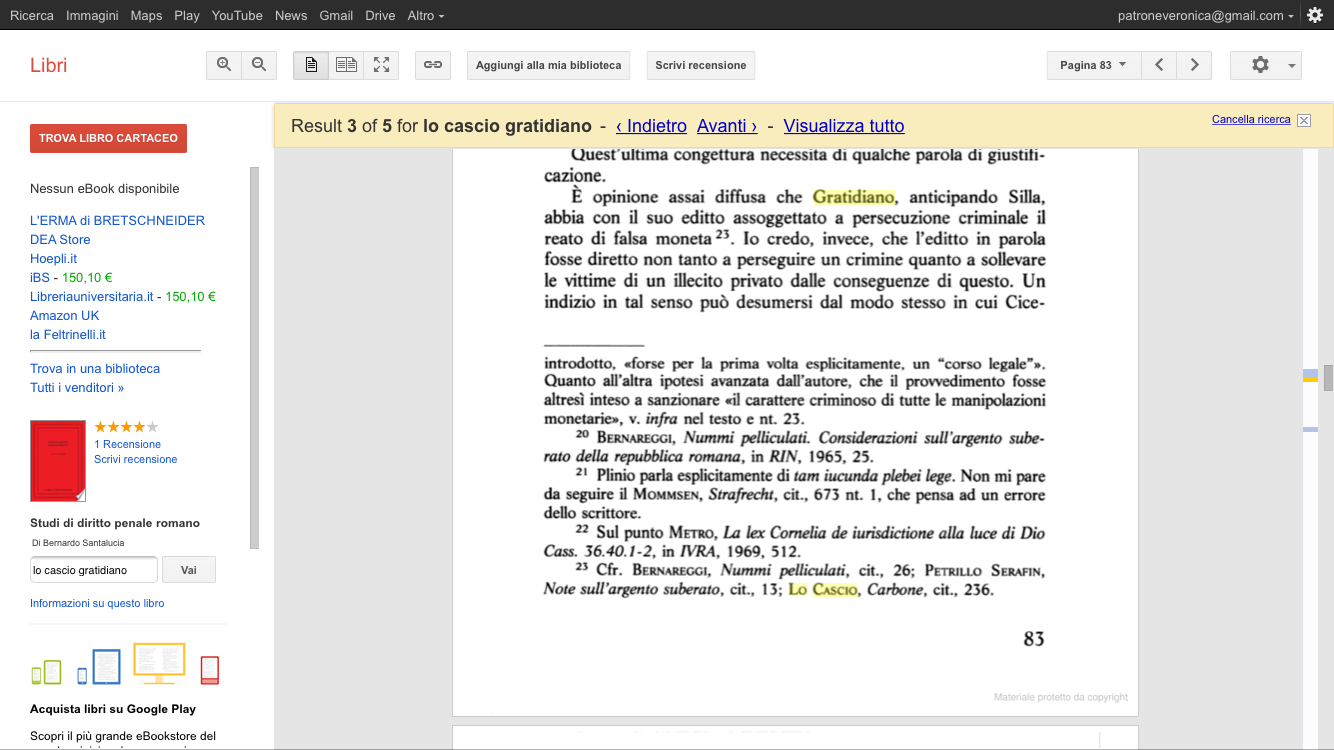This screenshot has width=1334, height=750.
Task: Click the page vertical scrollbar thumb
Action: pyautogui.click(x=1328, y=378)
